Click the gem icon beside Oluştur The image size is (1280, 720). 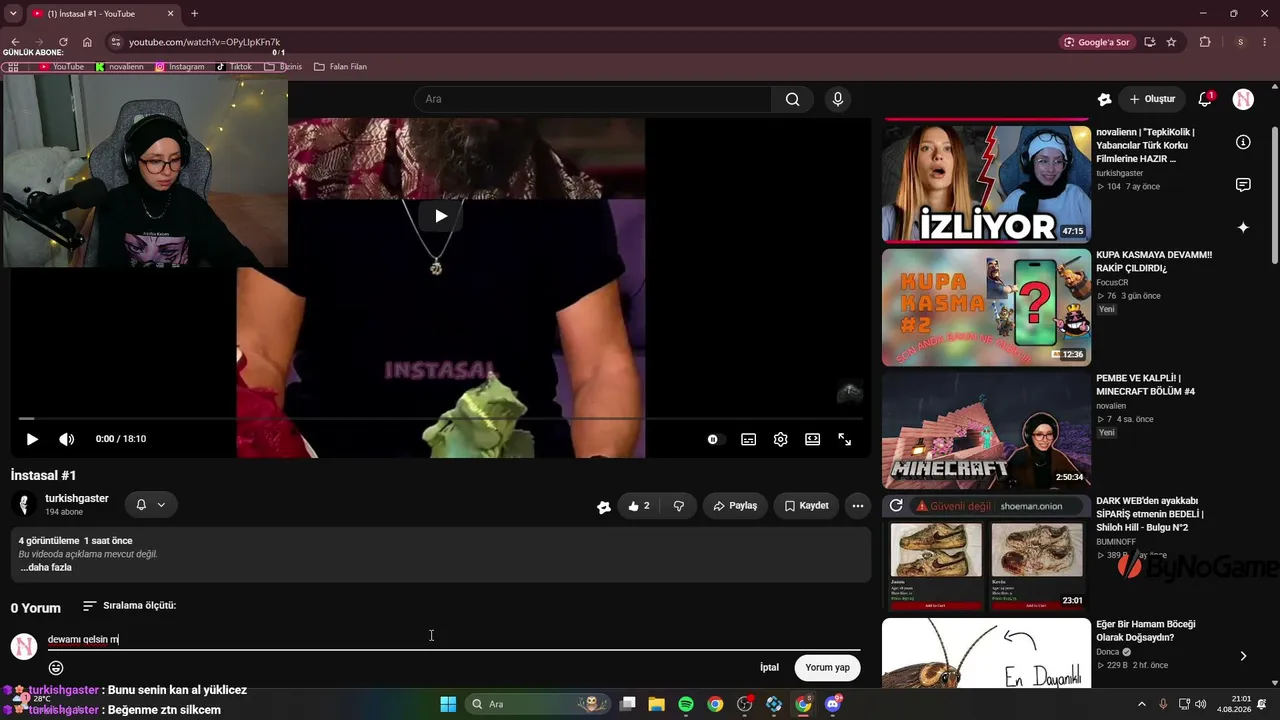point(1104,99)
